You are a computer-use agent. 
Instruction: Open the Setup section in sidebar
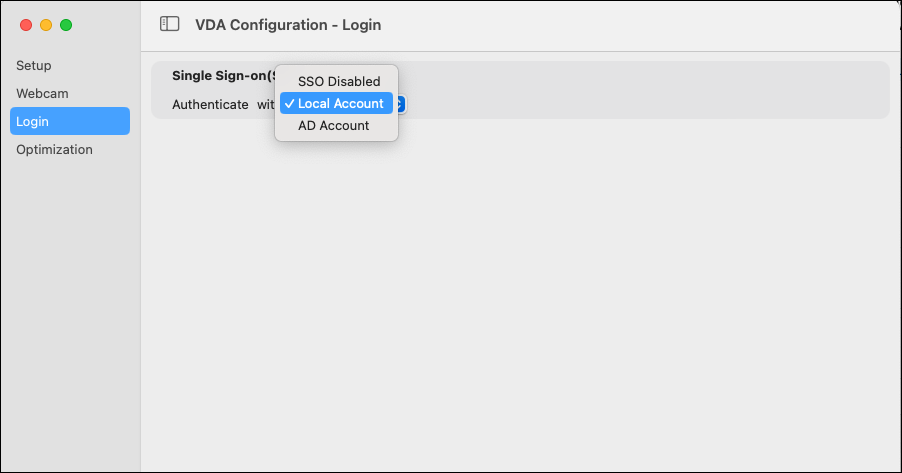34,65
